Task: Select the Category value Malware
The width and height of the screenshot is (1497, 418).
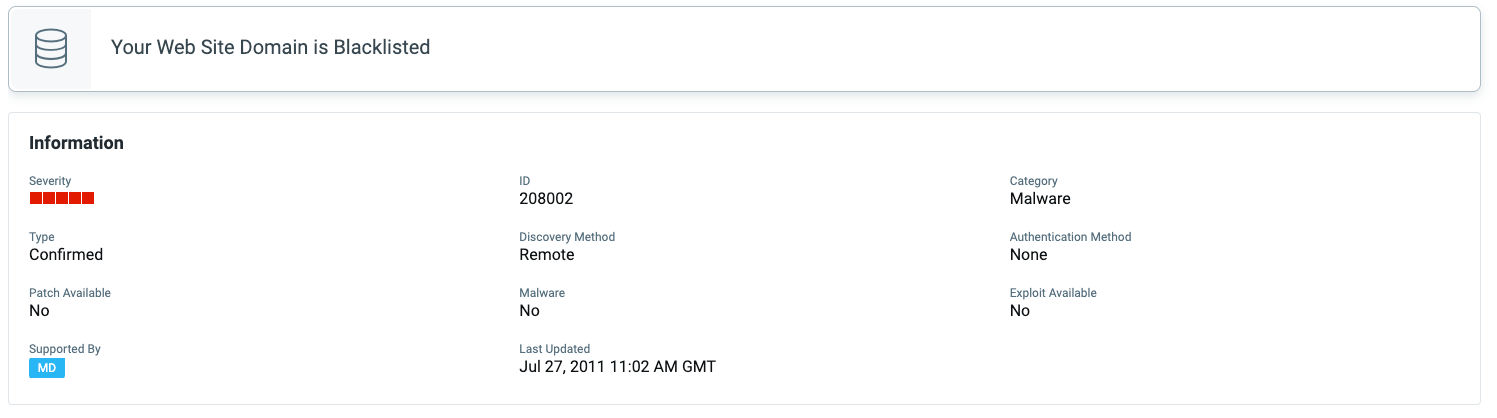Action: (x=1040, y=199)
